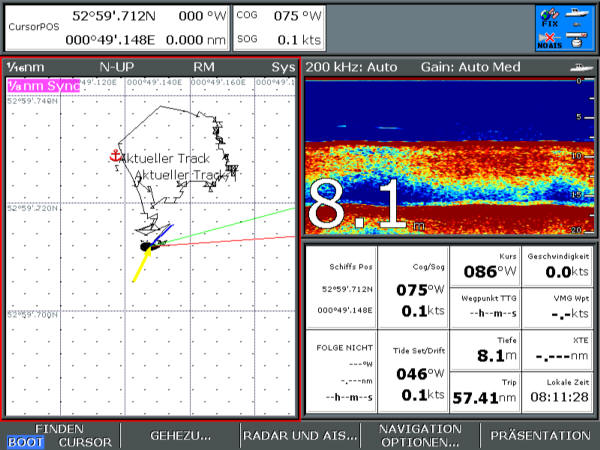Toggle the ⅛ nm Sync indicator

coord(42,85)
